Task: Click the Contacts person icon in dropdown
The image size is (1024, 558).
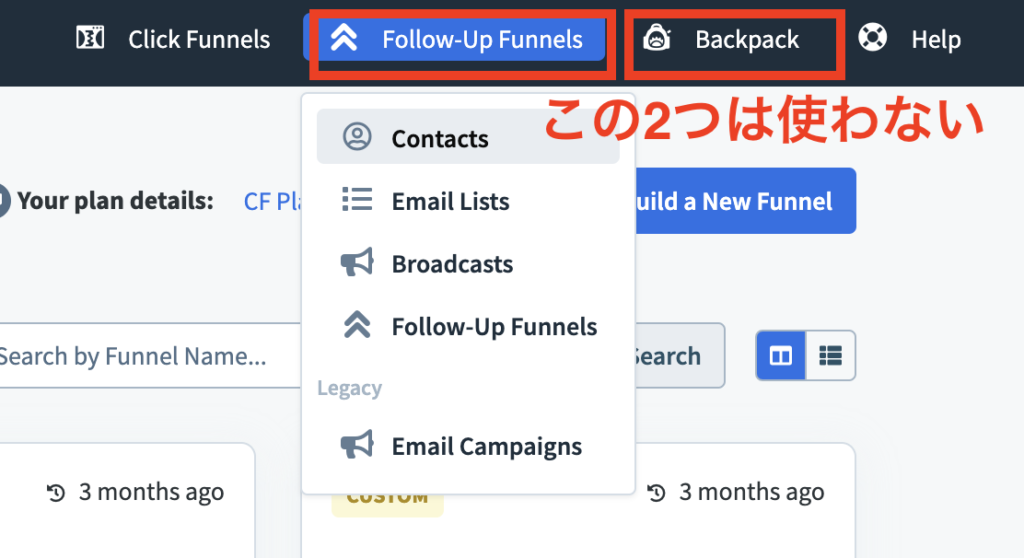Action: click(x=357, y=137)
